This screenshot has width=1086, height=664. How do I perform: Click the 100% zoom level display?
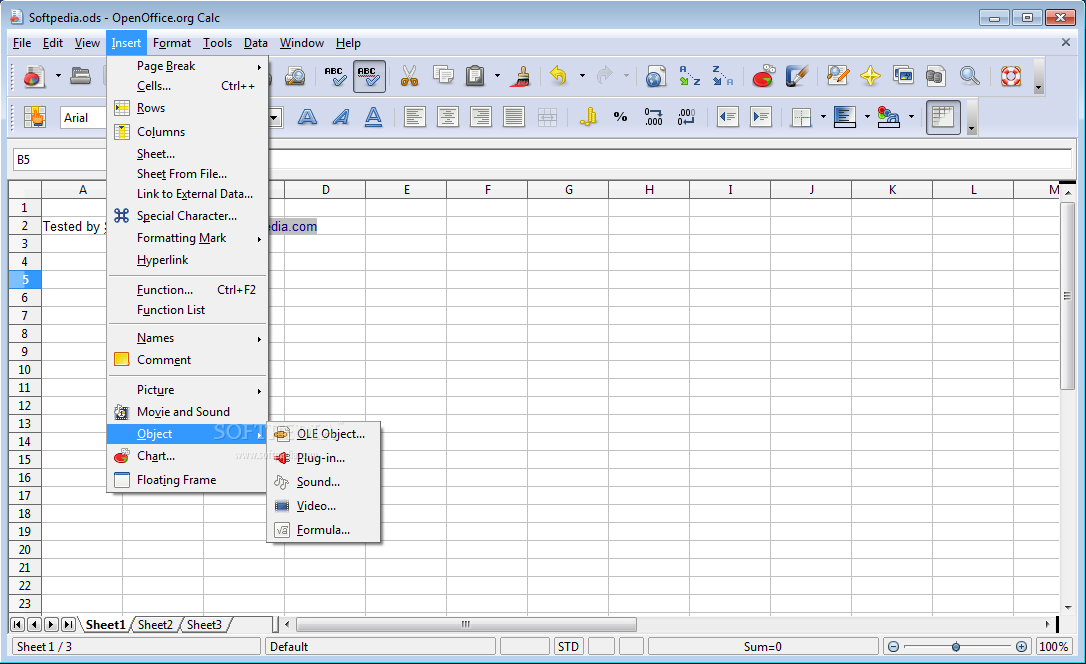[x=1053, y=647]
